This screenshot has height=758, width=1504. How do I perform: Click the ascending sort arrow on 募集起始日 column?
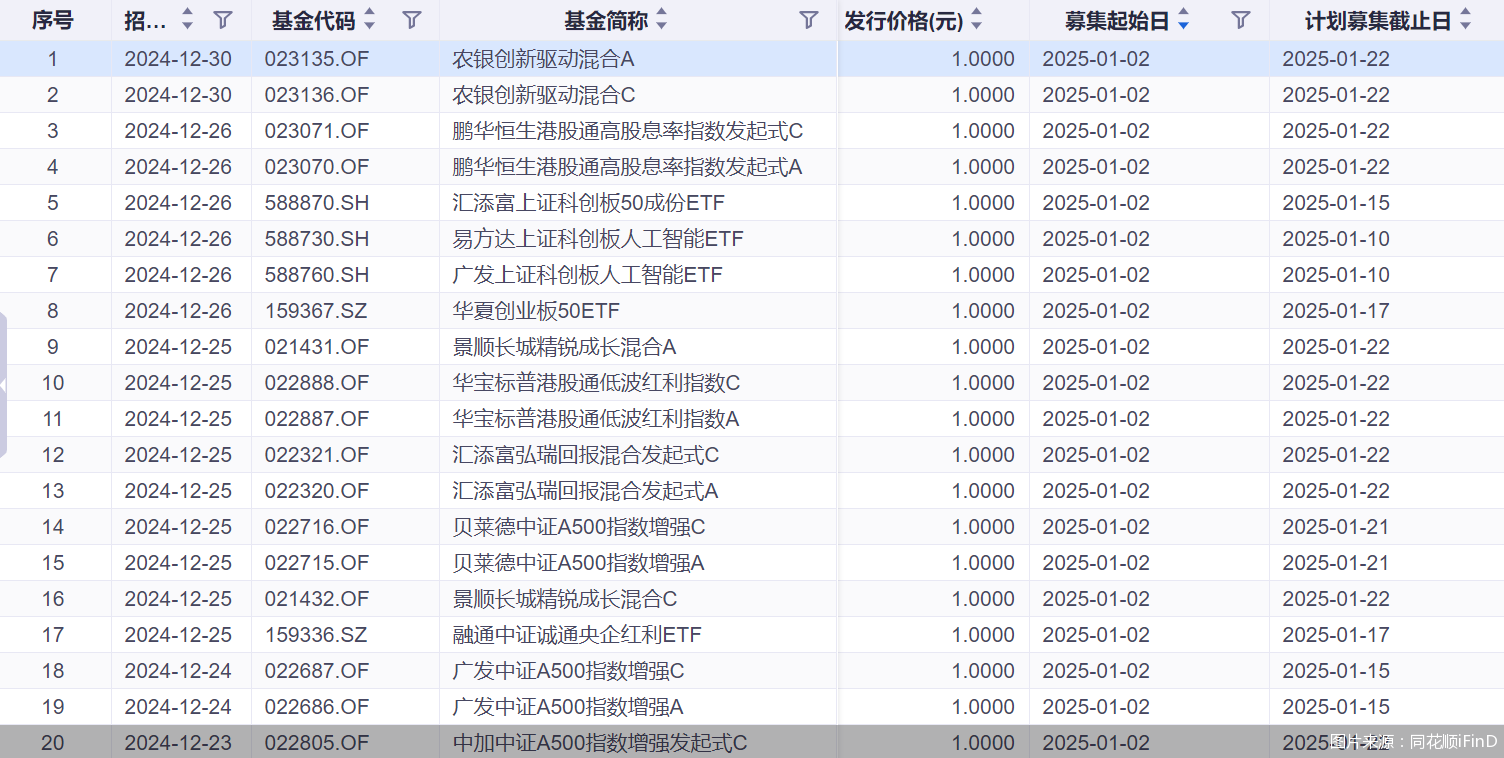coord(1183,13)
